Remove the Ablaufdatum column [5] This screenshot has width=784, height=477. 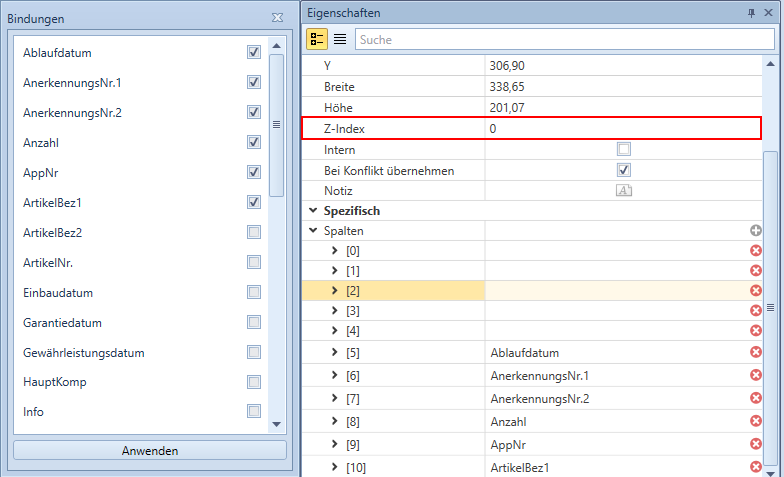tap(756, 352)
